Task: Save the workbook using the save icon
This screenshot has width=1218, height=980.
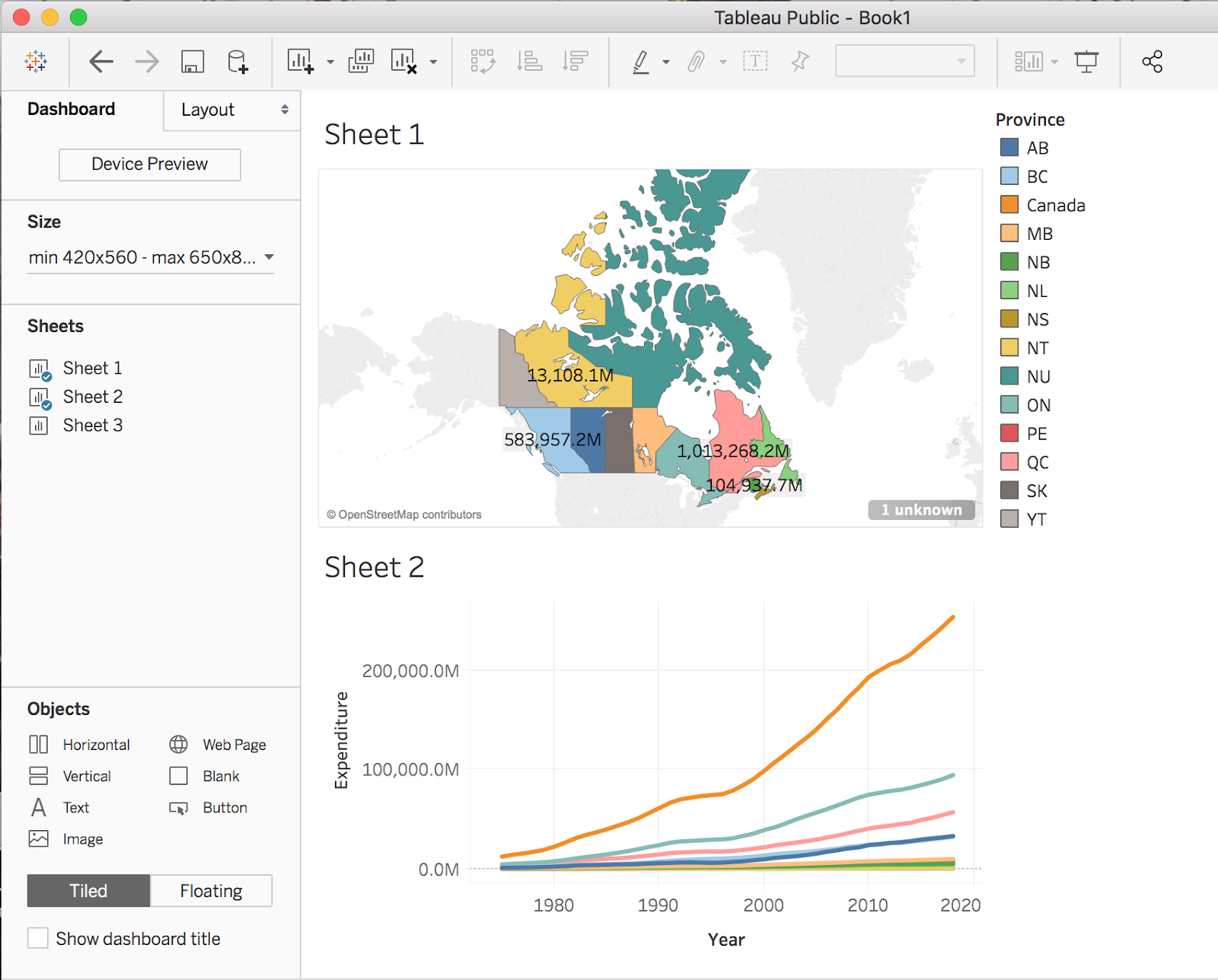Action: click(x=192, y=62)
